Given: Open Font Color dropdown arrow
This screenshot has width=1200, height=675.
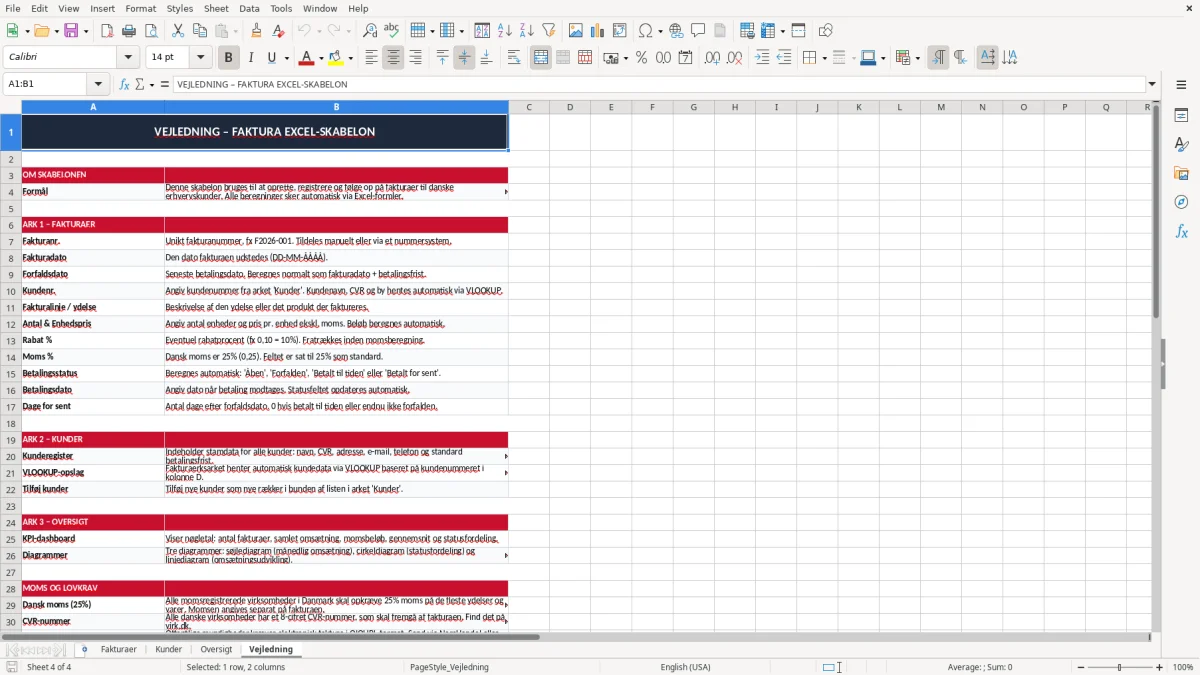Looking at the screenshot, I should [320, 58].
